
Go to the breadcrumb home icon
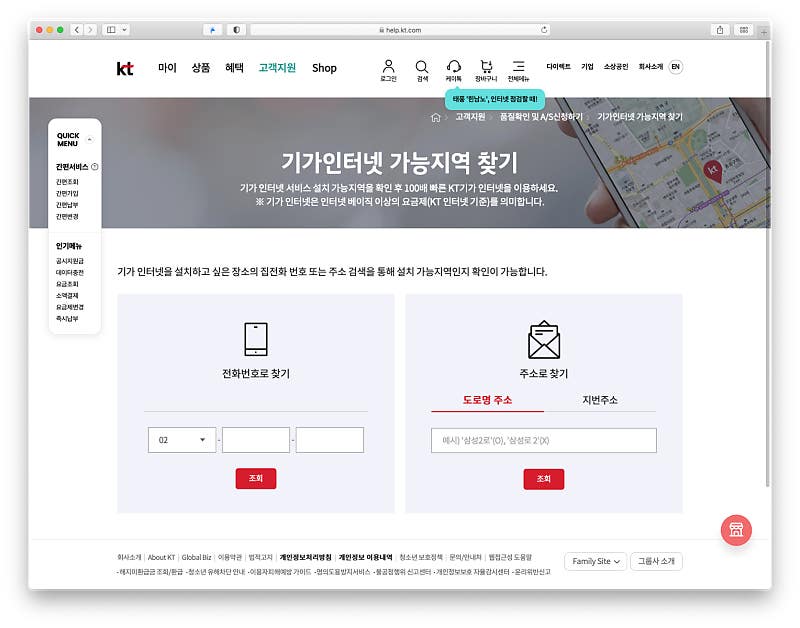point(435,118)
